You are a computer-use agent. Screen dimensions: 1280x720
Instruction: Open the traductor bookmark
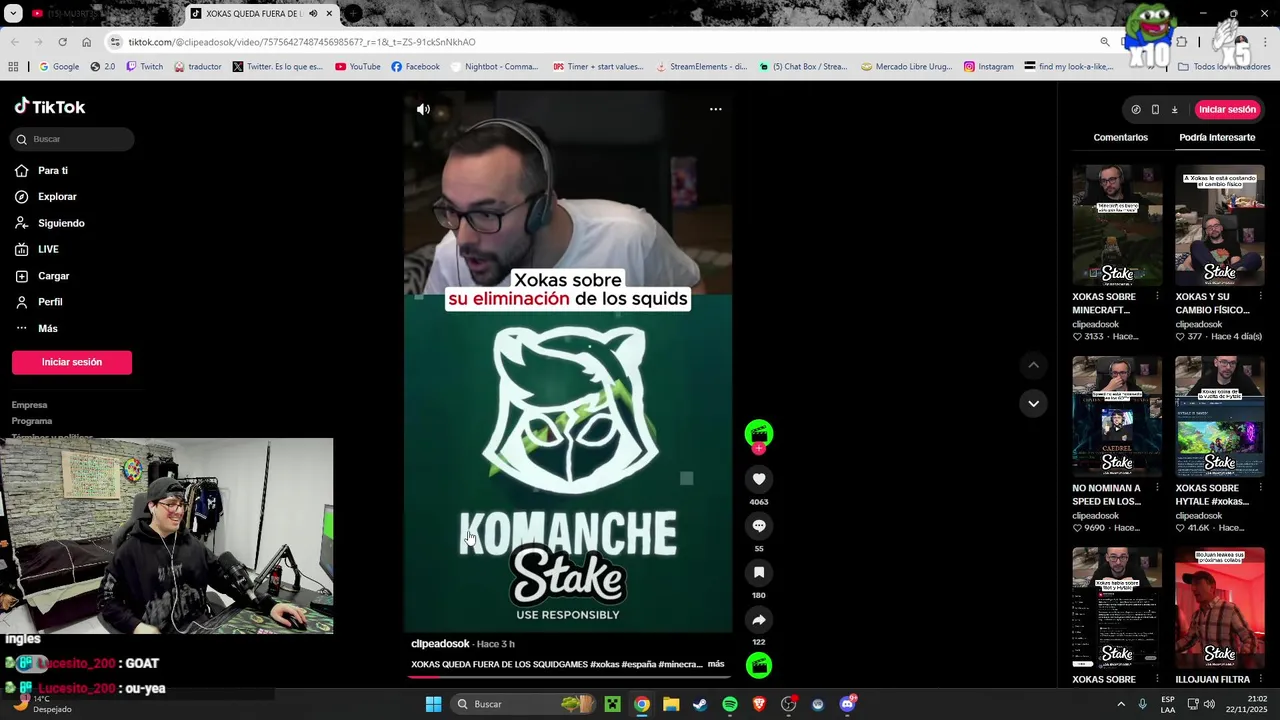click(197, 67)
